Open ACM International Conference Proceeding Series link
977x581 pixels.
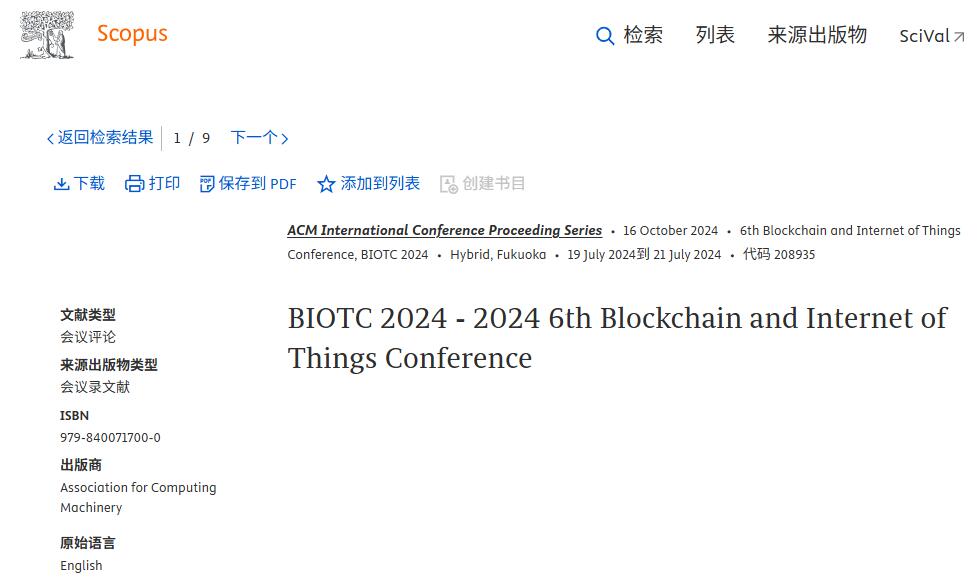(444, 230)
